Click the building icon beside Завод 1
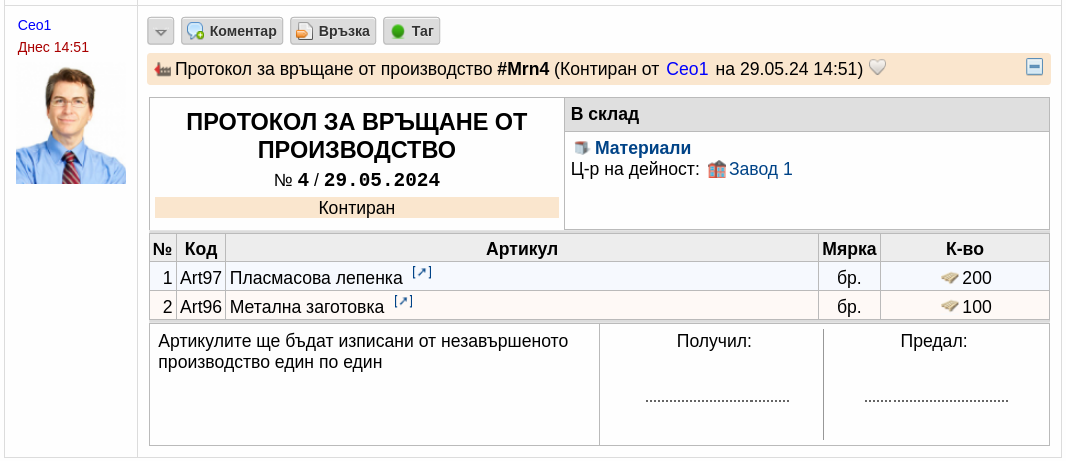 pyautogui.click(x=717, y=169)
